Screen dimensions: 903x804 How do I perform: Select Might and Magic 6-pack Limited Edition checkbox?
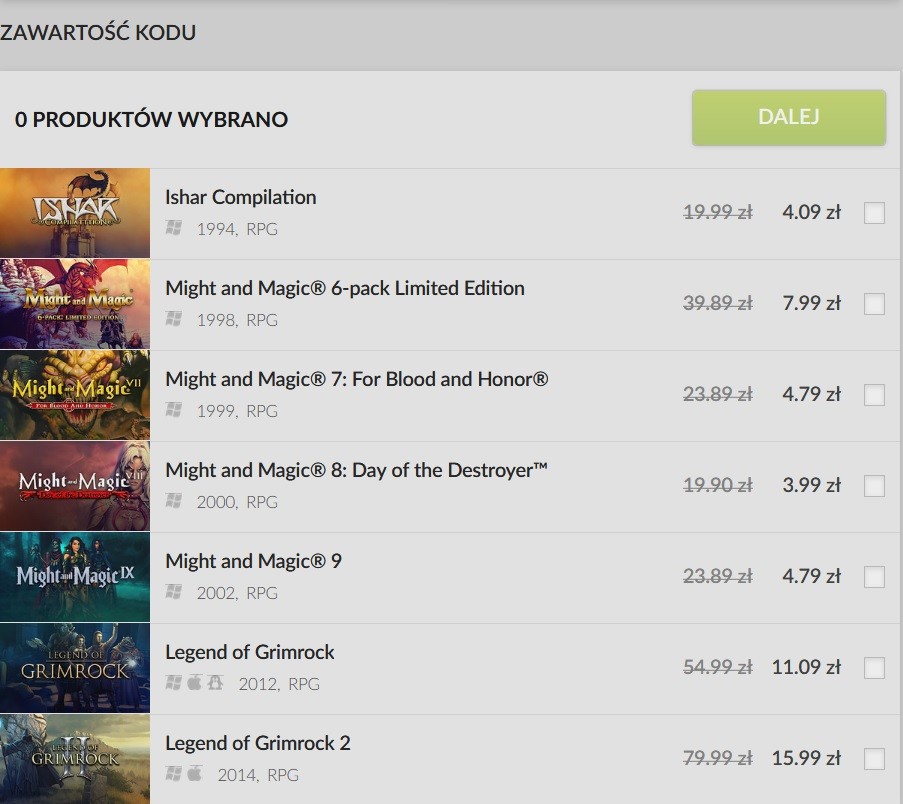(874, 304)
